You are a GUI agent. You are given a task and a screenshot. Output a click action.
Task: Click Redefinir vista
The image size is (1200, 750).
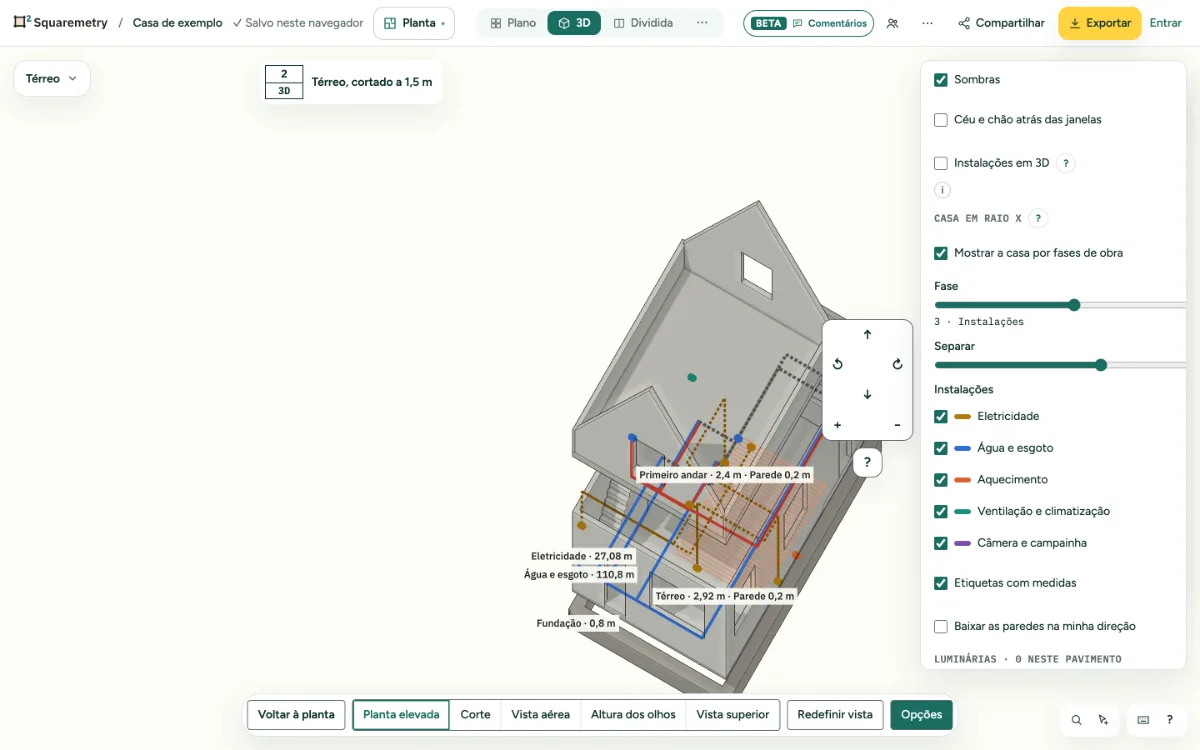click(835, 715)
